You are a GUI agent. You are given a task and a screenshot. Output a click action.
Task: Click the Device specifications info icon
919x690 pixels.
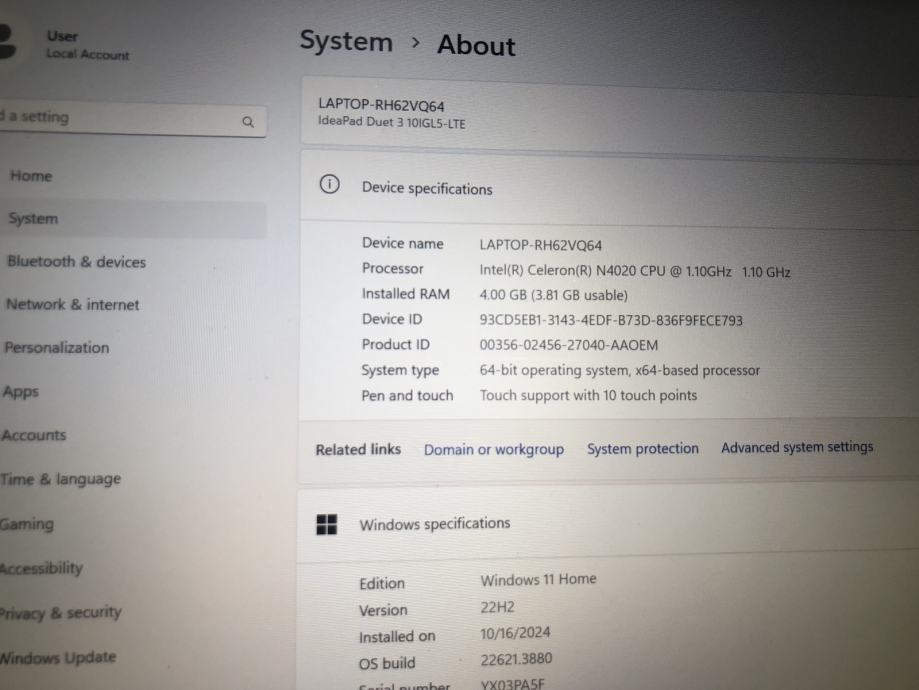point(329,185)
